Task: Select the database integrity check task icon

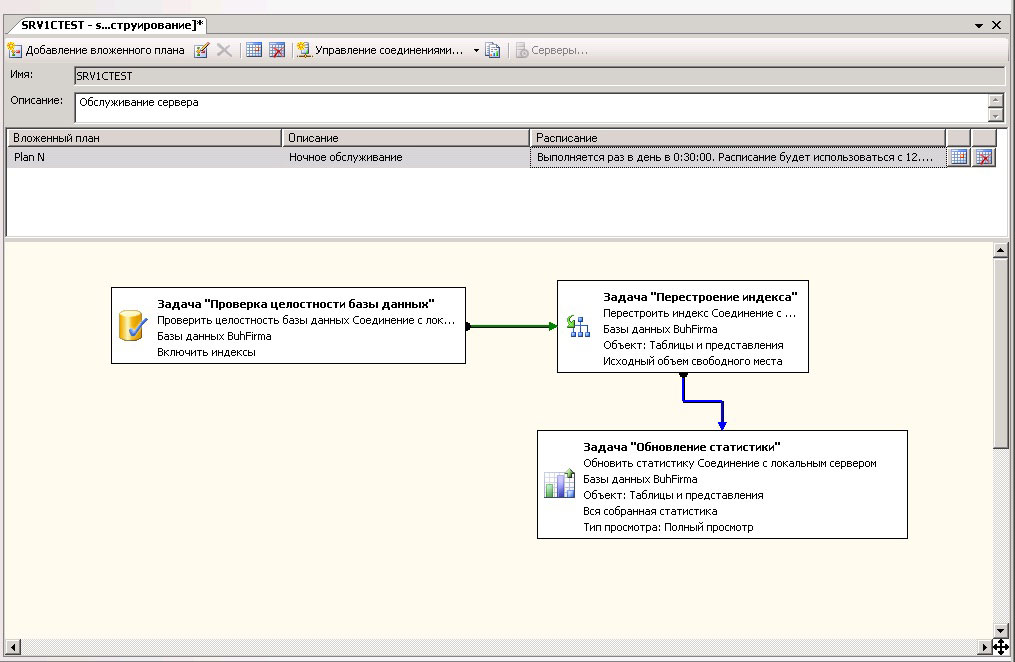Action: pyautogui.click(x=133, y=326)
